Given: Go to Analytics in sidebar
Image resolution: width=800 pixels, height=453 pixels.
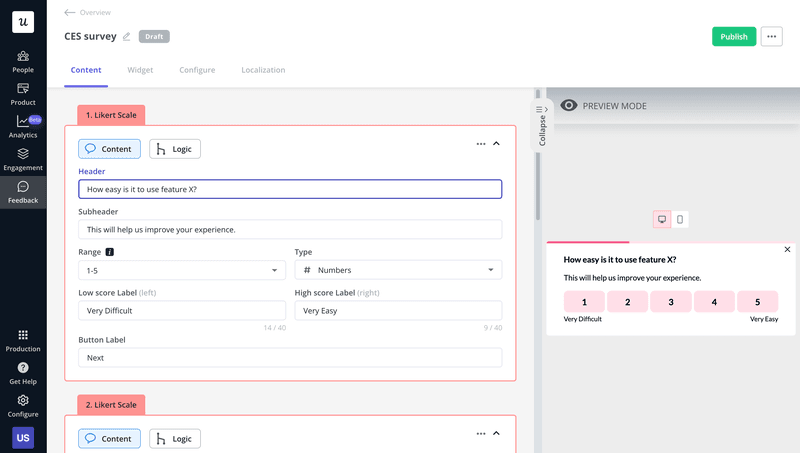Looking at the screenshot, I should click(x=23, y=126).
